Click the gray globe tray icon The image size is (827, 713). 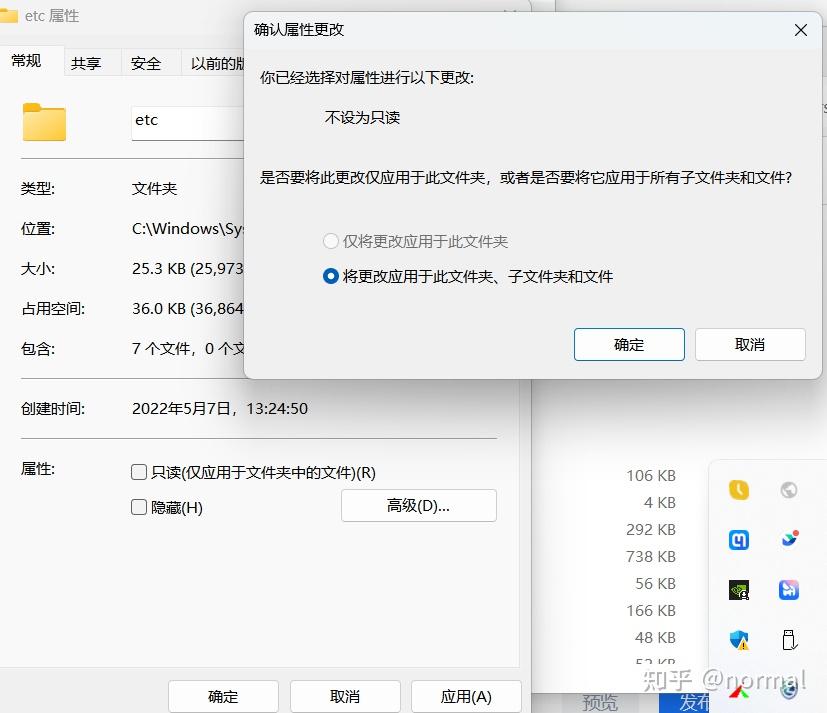pos(789,489)
